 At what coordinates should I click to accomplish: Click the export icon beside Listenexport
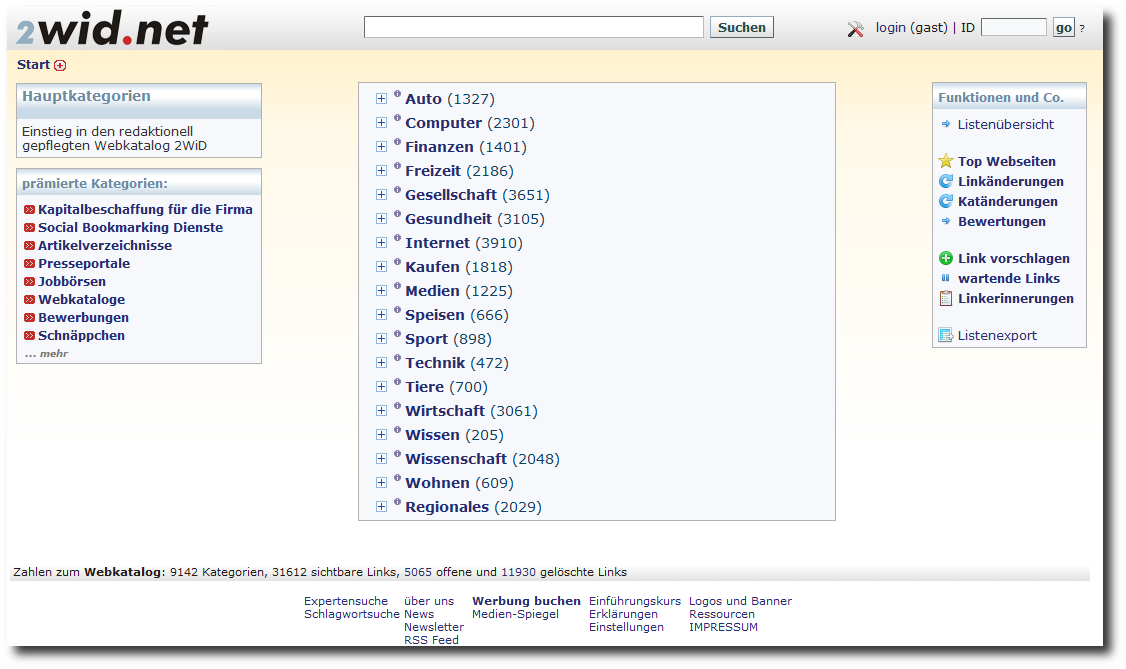click(946, 335)
